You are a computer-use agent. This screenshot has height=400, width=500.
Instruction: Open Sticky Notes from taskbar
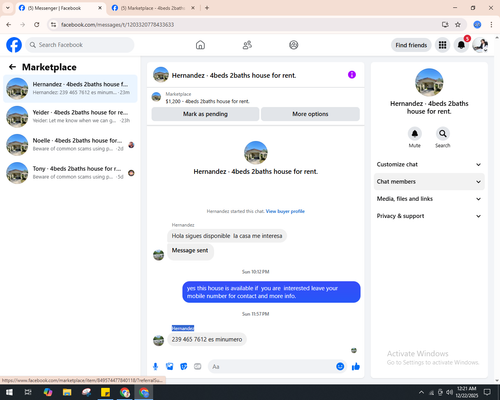pos(105,392)
